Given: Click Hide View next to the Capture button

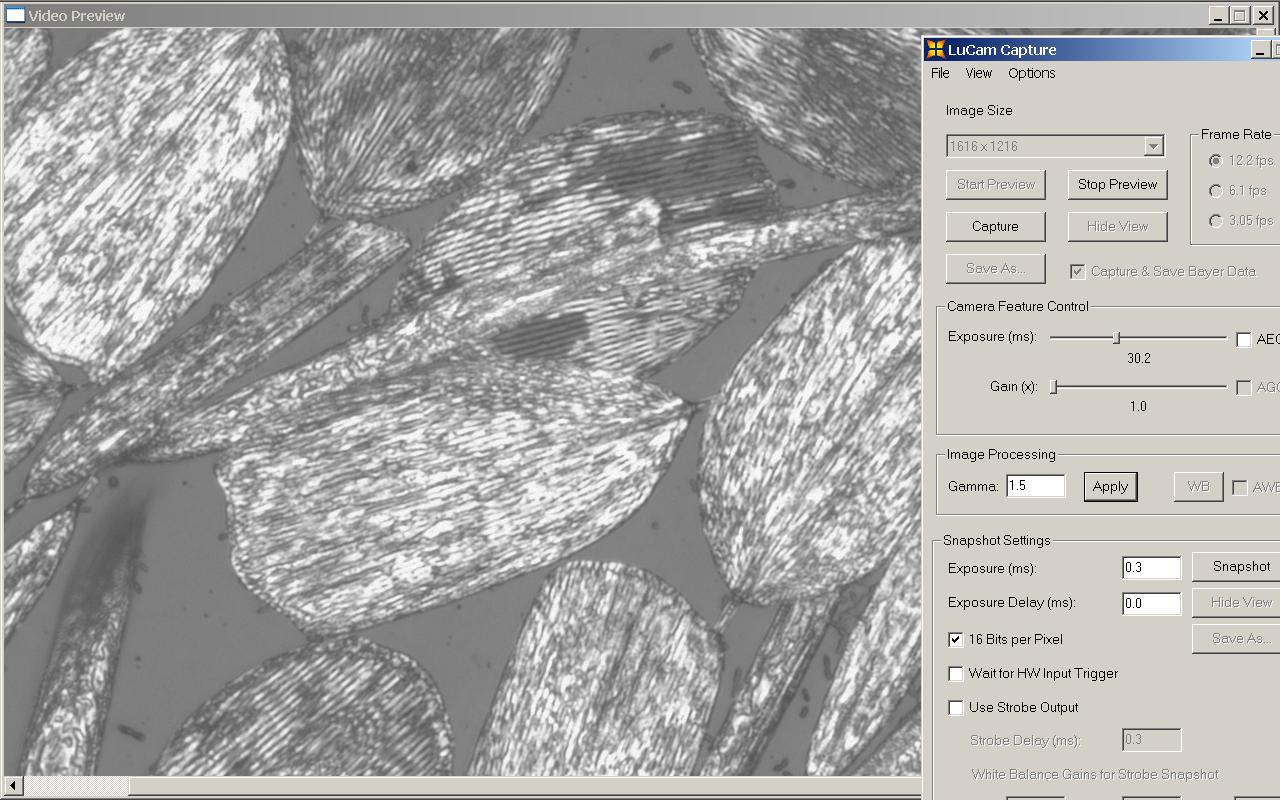Looking at the screenshot, I should pyautogui.click(x=1117, y=226).
